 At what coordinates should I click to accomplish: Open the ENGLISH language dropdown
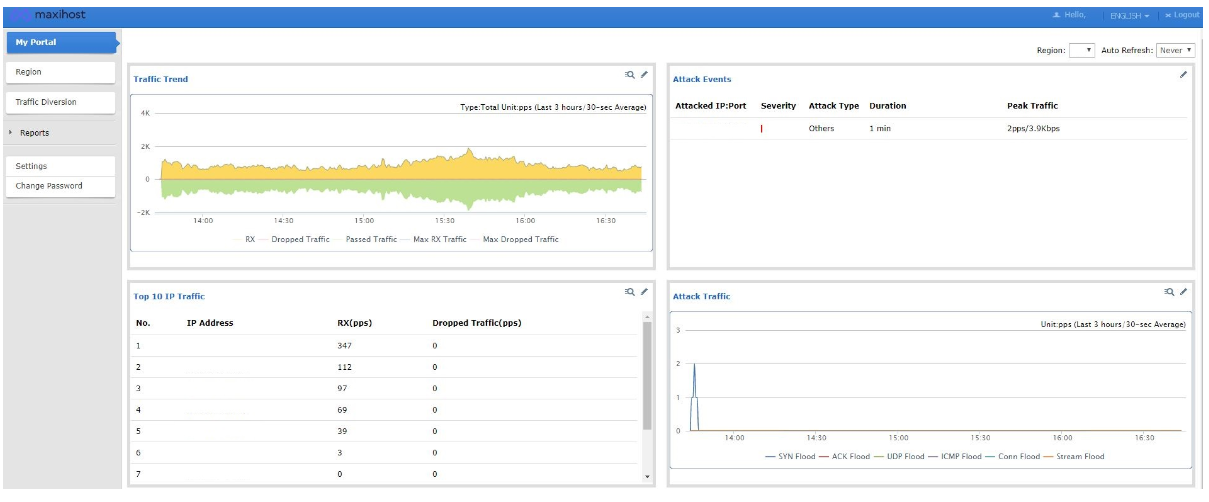[1129, 16]
